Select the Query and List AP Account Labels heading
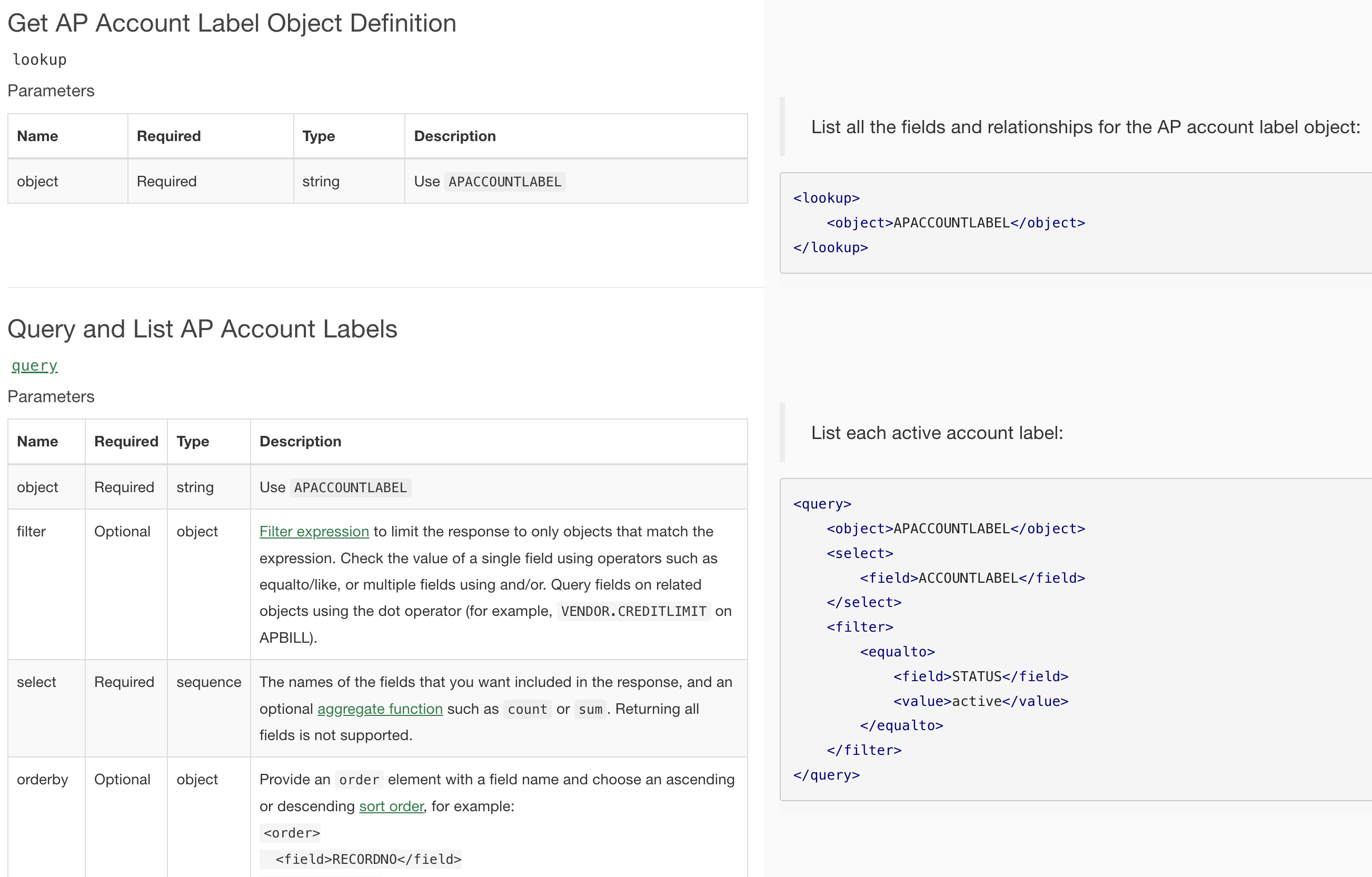Viewport: 1372px width, 877px height. coord(202,329)
